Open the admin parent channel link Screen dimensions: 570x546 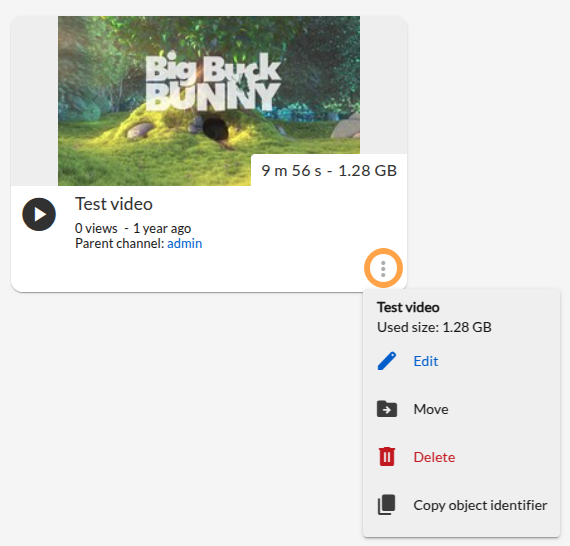point(185,244)
